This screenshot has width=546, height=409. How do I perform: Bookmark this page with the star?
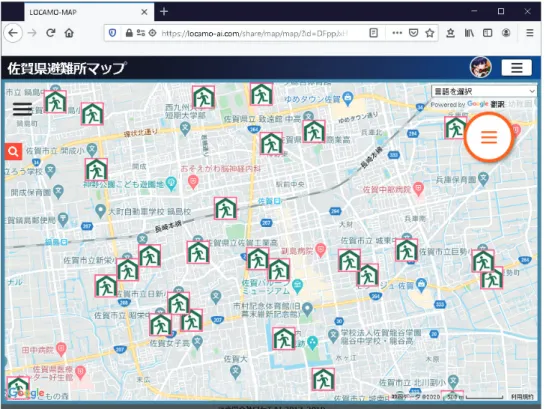tap(430, 33)
